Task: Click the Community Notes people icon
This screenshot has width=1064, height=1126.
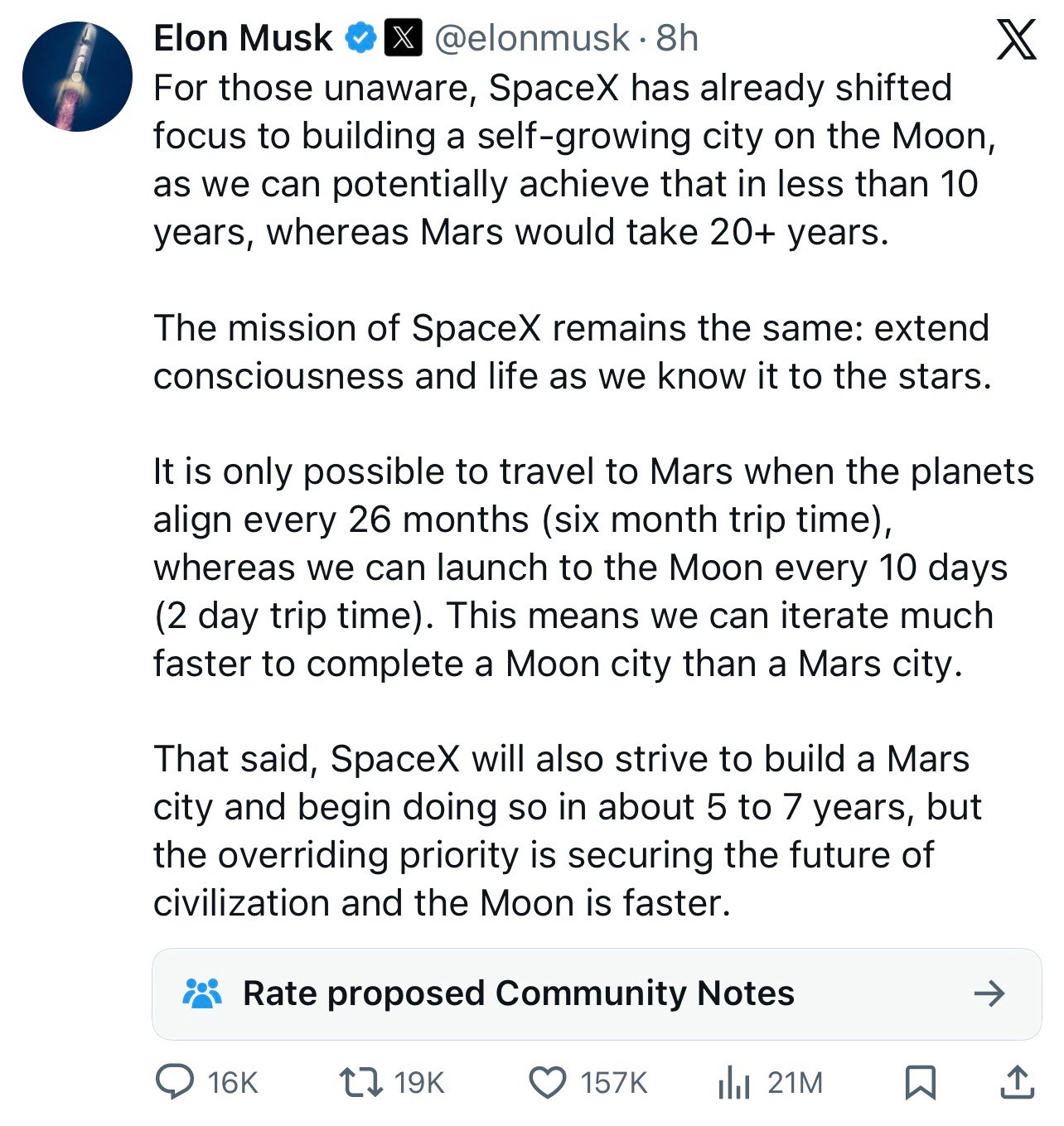Action: [x=201, y=993]
